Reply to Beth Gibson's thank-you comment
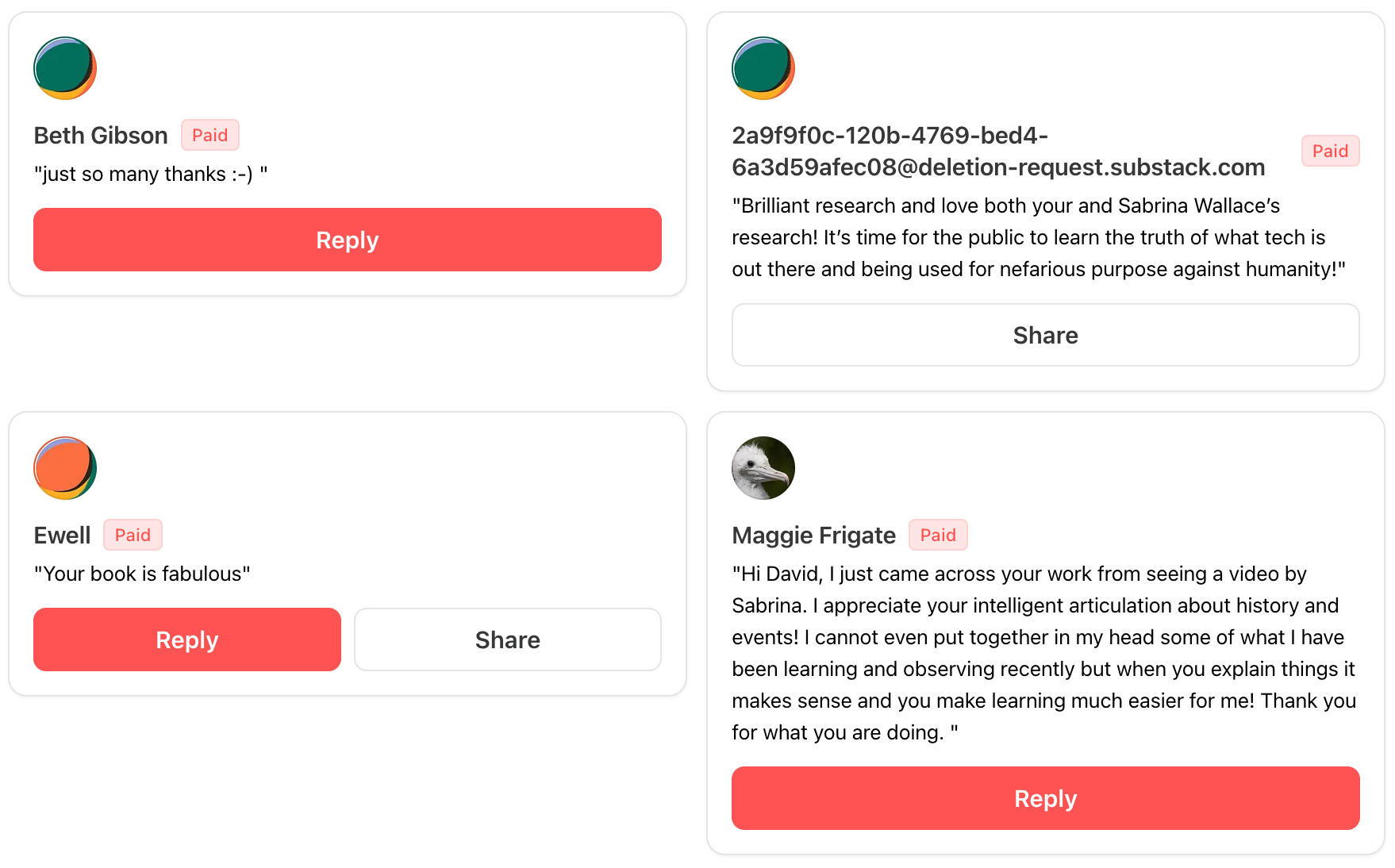This screenshot has width=1395, height=868. click(x=347, y=240)
